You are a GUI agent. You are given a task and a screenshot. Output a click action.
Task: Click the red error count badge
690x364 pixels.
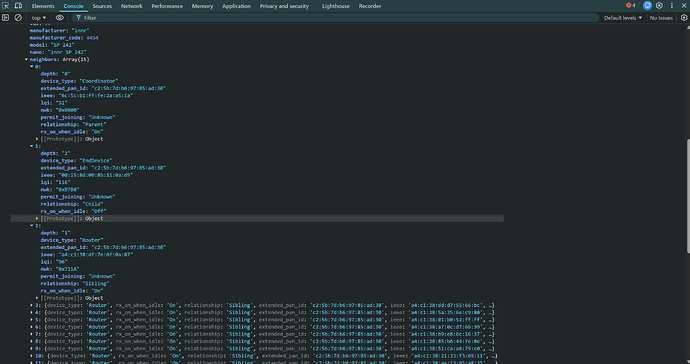631,6
